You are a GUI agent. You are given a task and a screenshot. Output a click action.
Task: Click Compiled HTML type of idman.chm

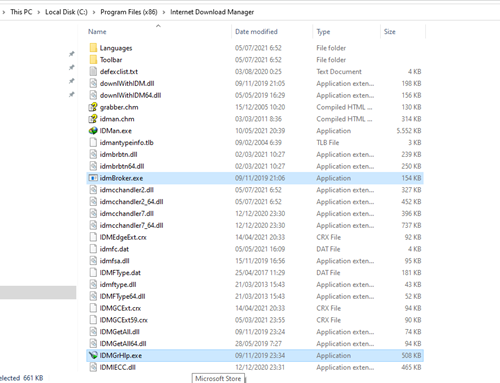pyautogui.click(x=344, y=119)
